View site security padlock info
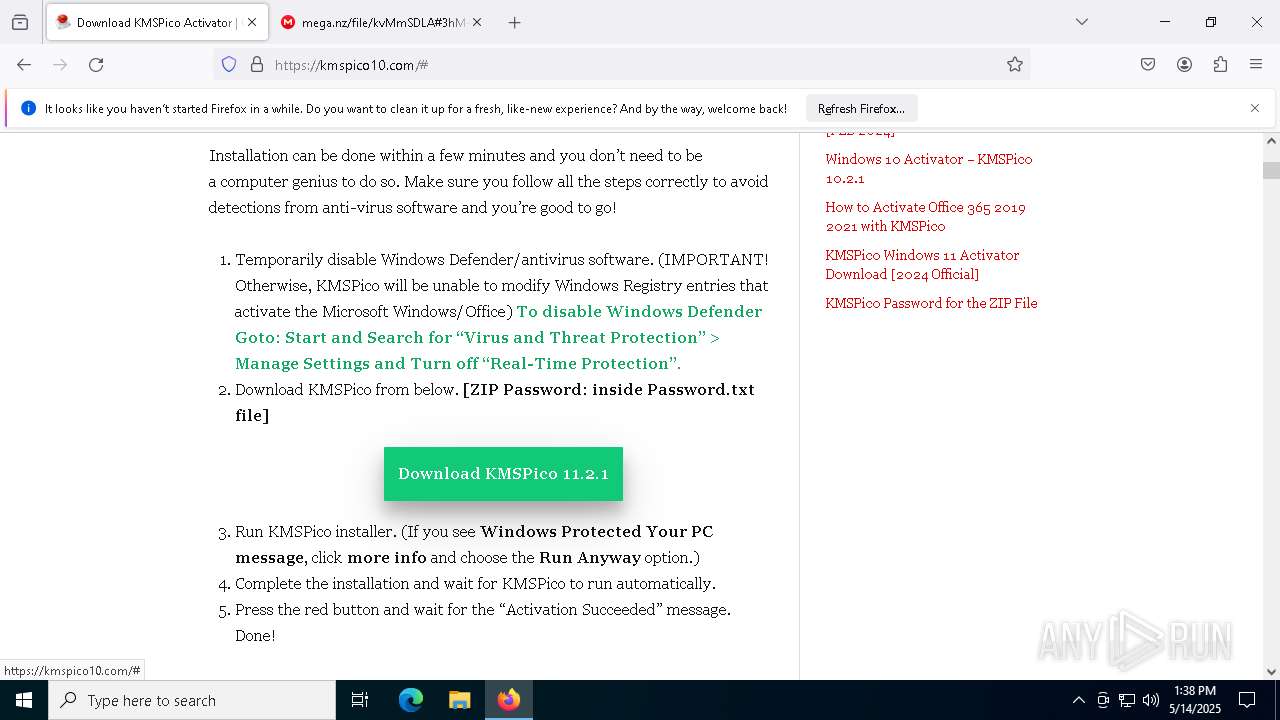 point(257,64)
